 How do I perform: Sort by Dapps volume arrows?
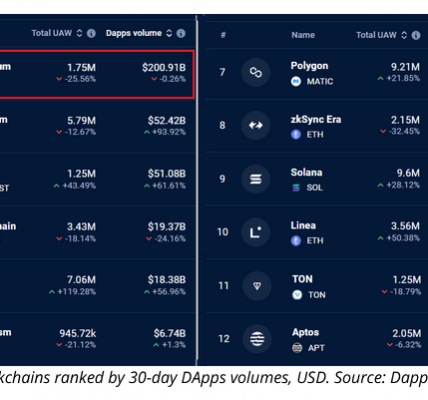coord(169,33)
